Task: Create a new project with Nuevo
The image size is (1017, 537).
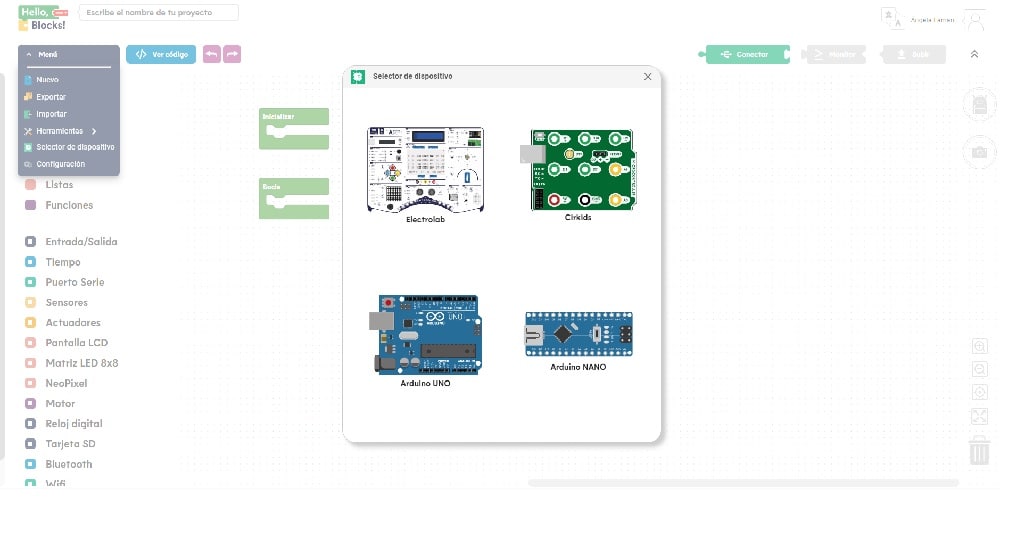Action: pyautogui.click(x=47, y=80)
